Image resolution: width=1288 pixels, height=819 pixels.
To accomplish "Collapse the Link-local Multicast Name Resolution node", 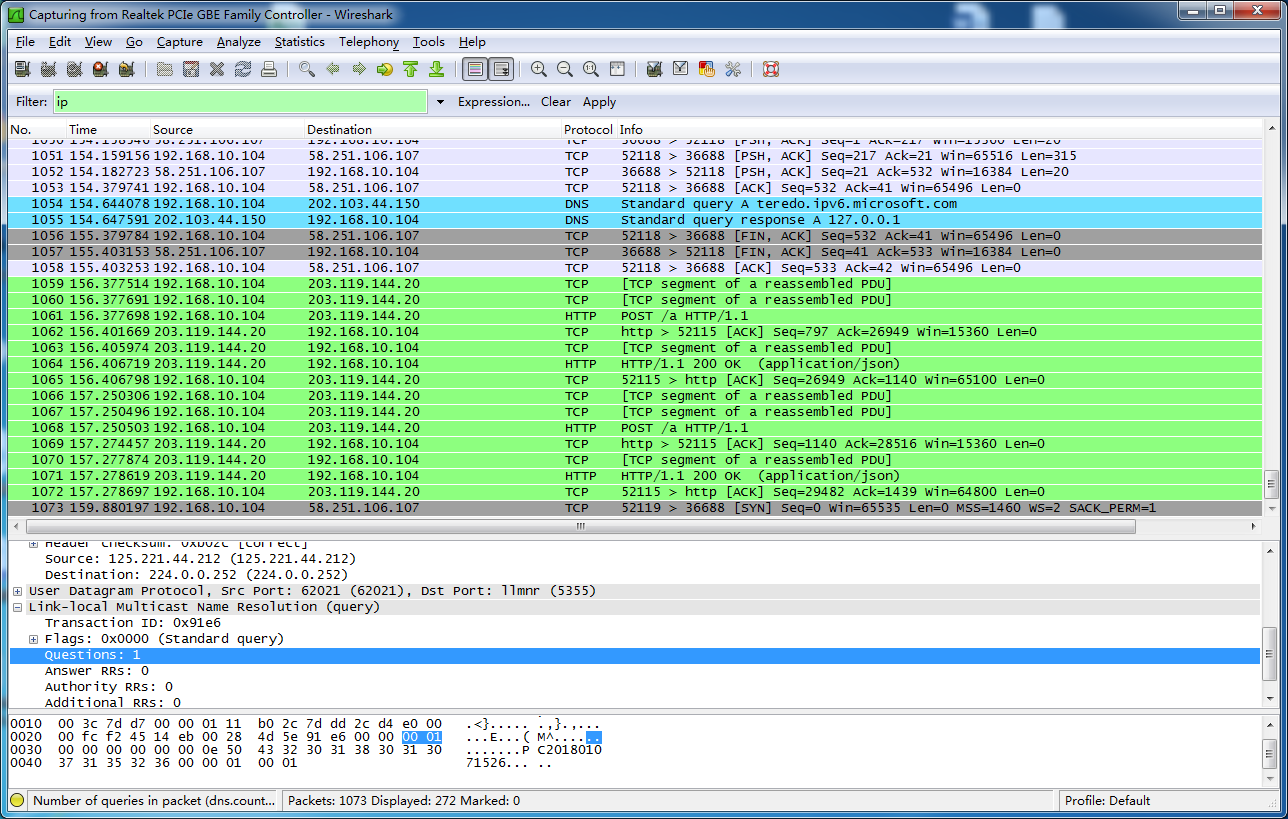I will click(17, 606).
